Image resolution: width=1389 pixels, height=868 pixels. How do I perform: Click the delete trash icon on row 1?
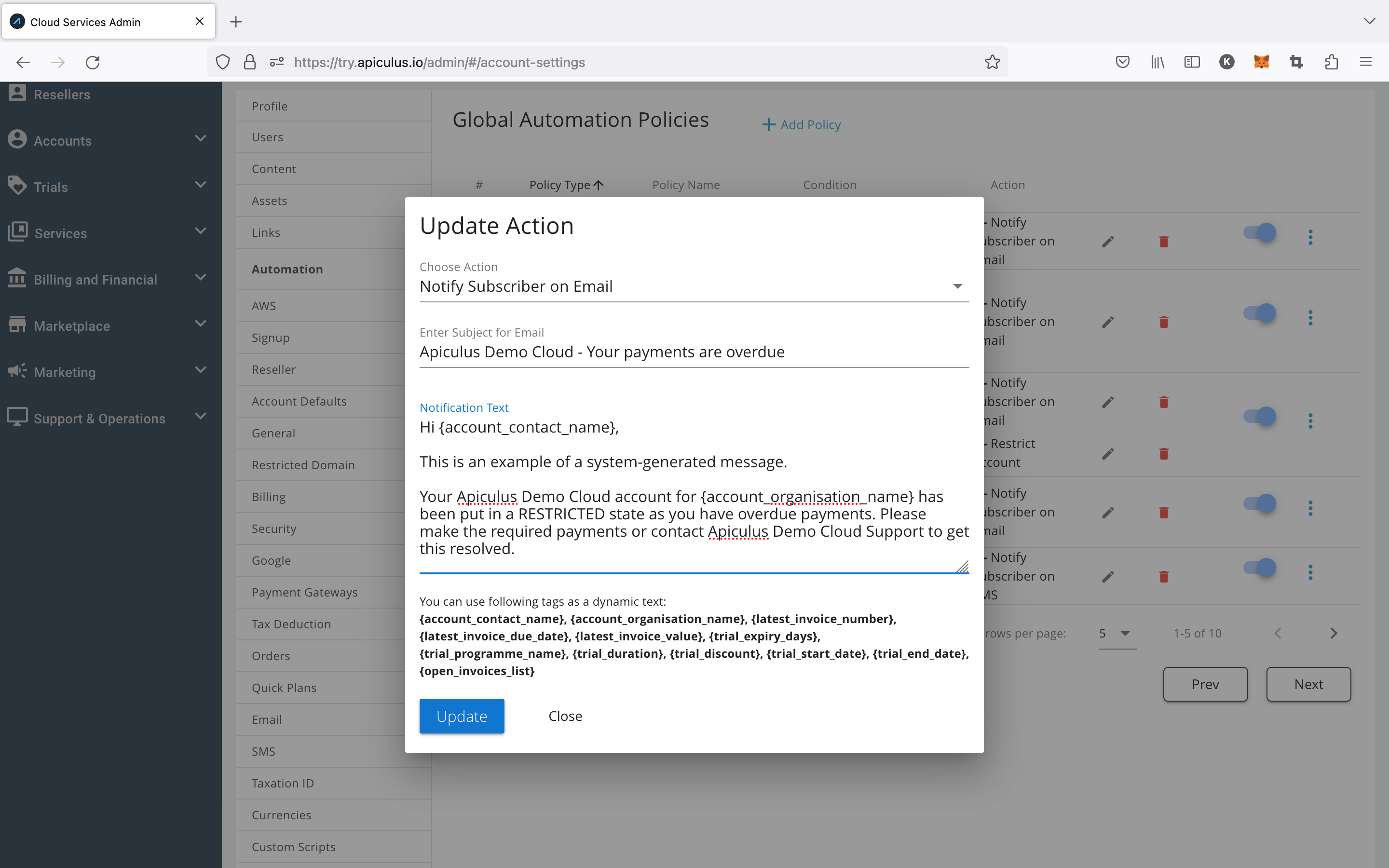click(1164, 241)
